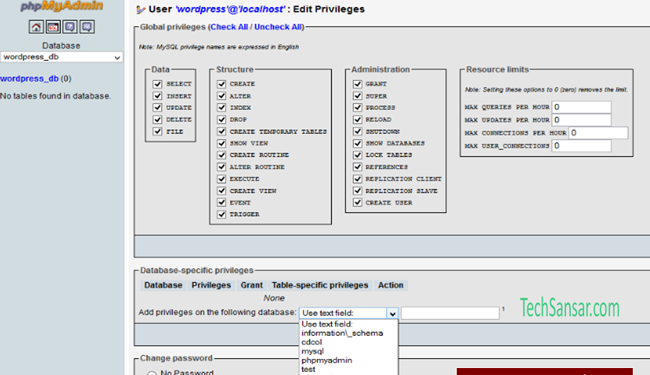Select phpmyadmin from dropdown list

click(x=348, y=360)
